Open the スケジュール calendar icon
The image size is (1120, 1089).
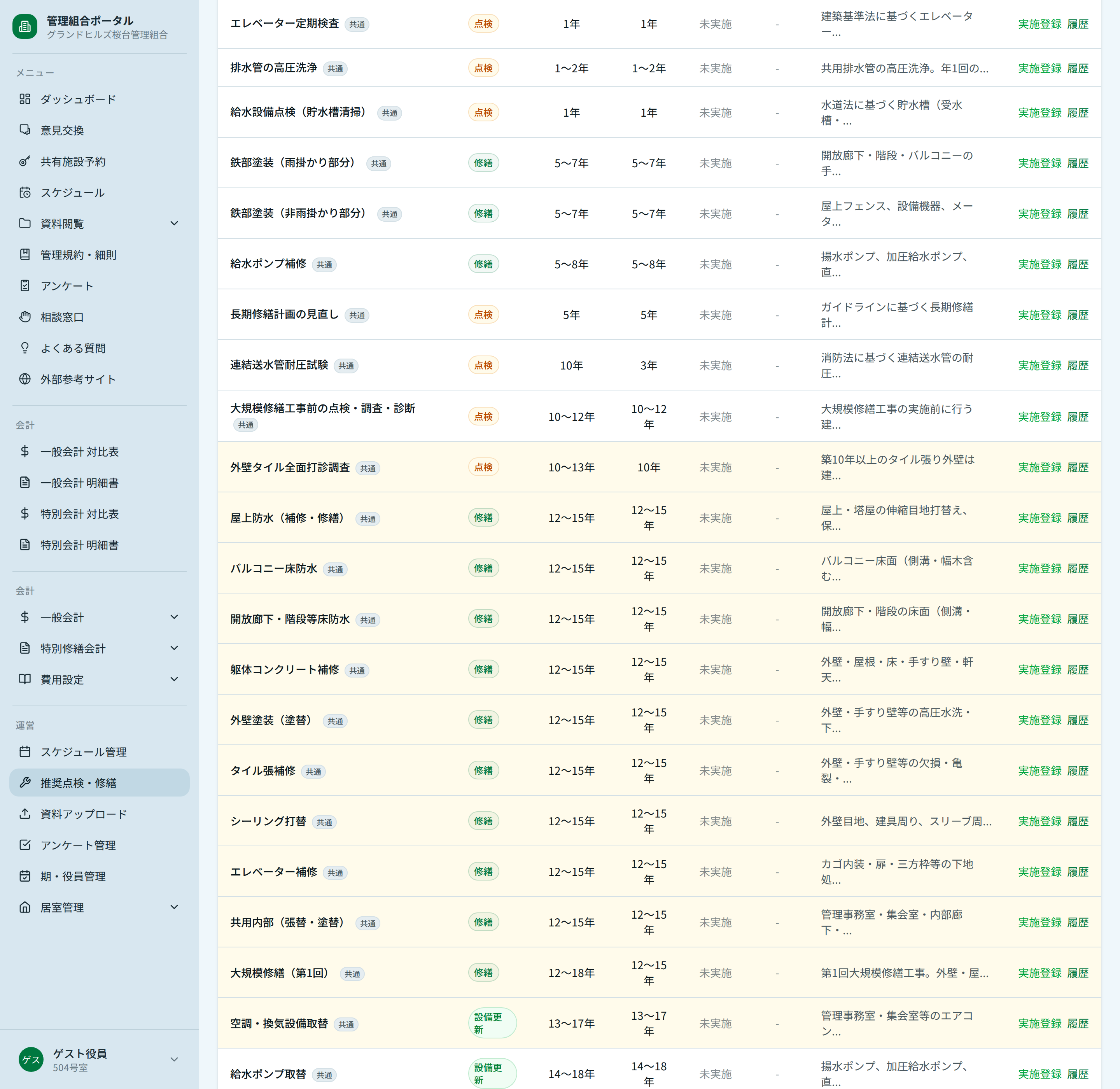(25, 193)
